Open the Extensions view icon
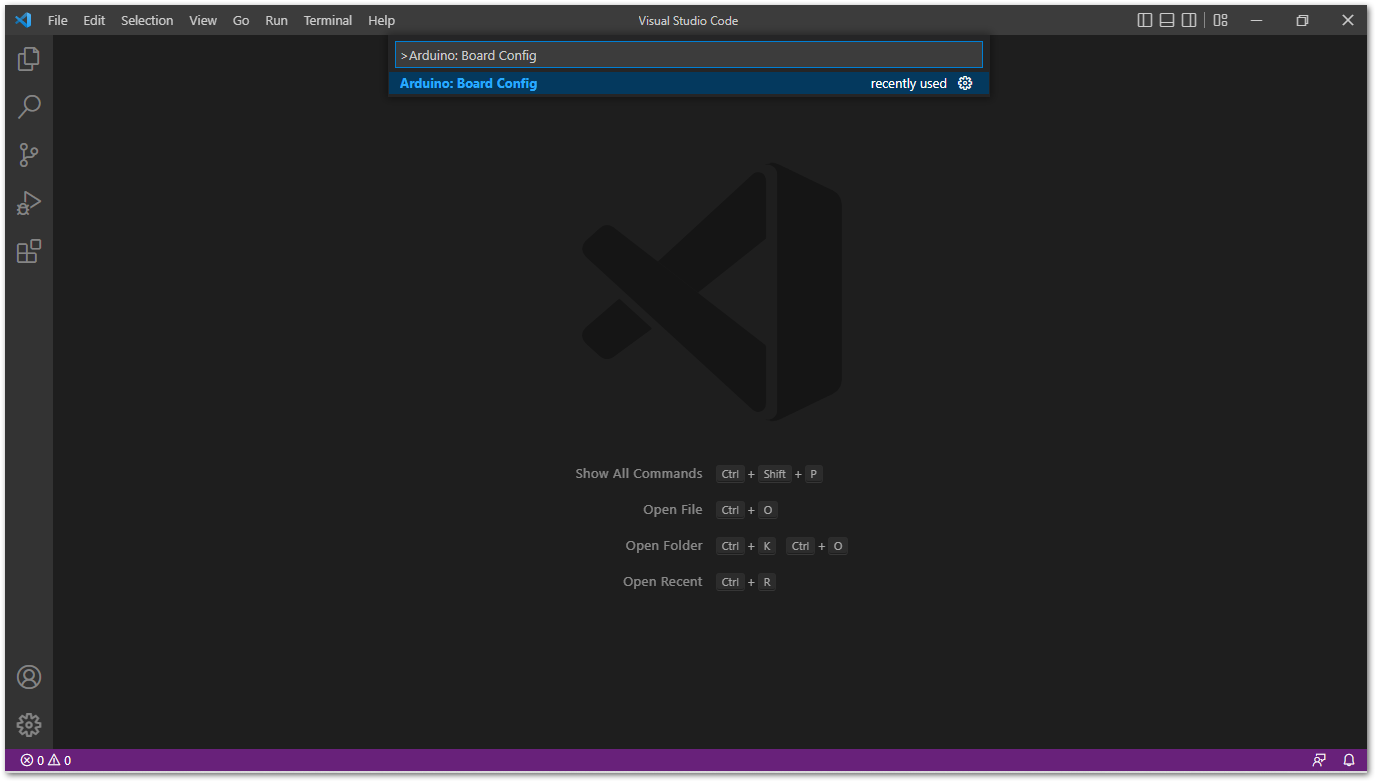This screenshot has height=782, width=1376. point(29,251)
